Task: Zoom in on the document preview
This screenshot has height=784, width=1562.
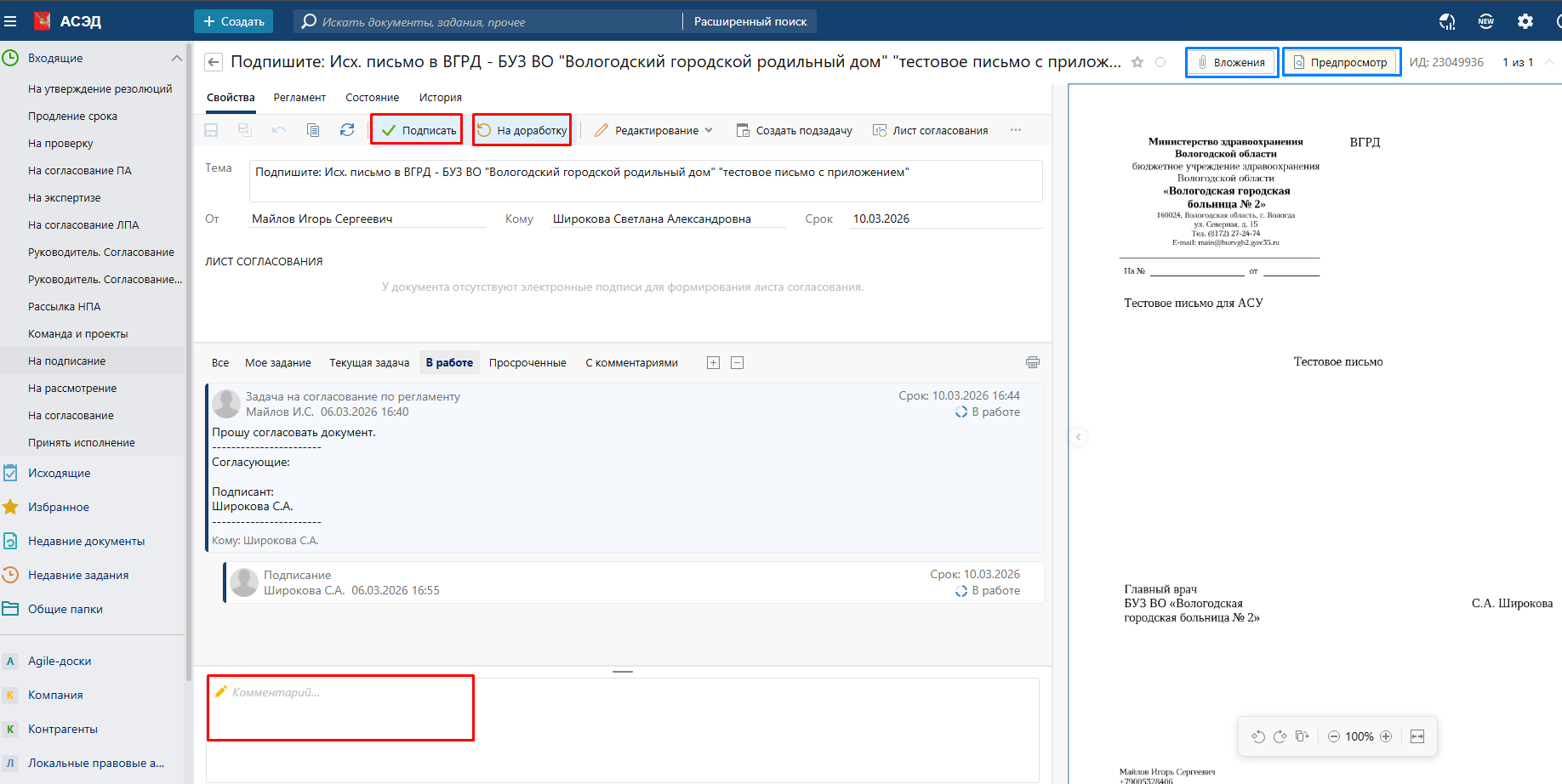Action: [1386, 736]
